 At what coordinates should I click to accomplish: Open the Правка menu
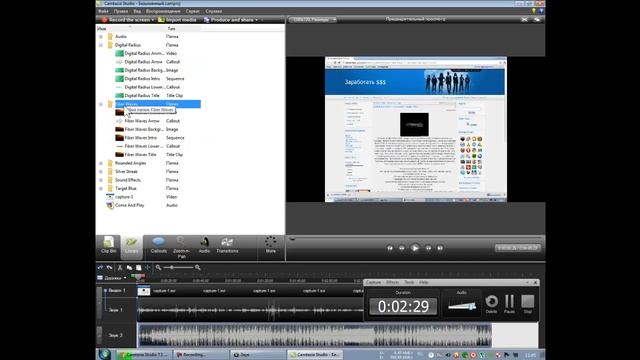click(x=121, y=11)
